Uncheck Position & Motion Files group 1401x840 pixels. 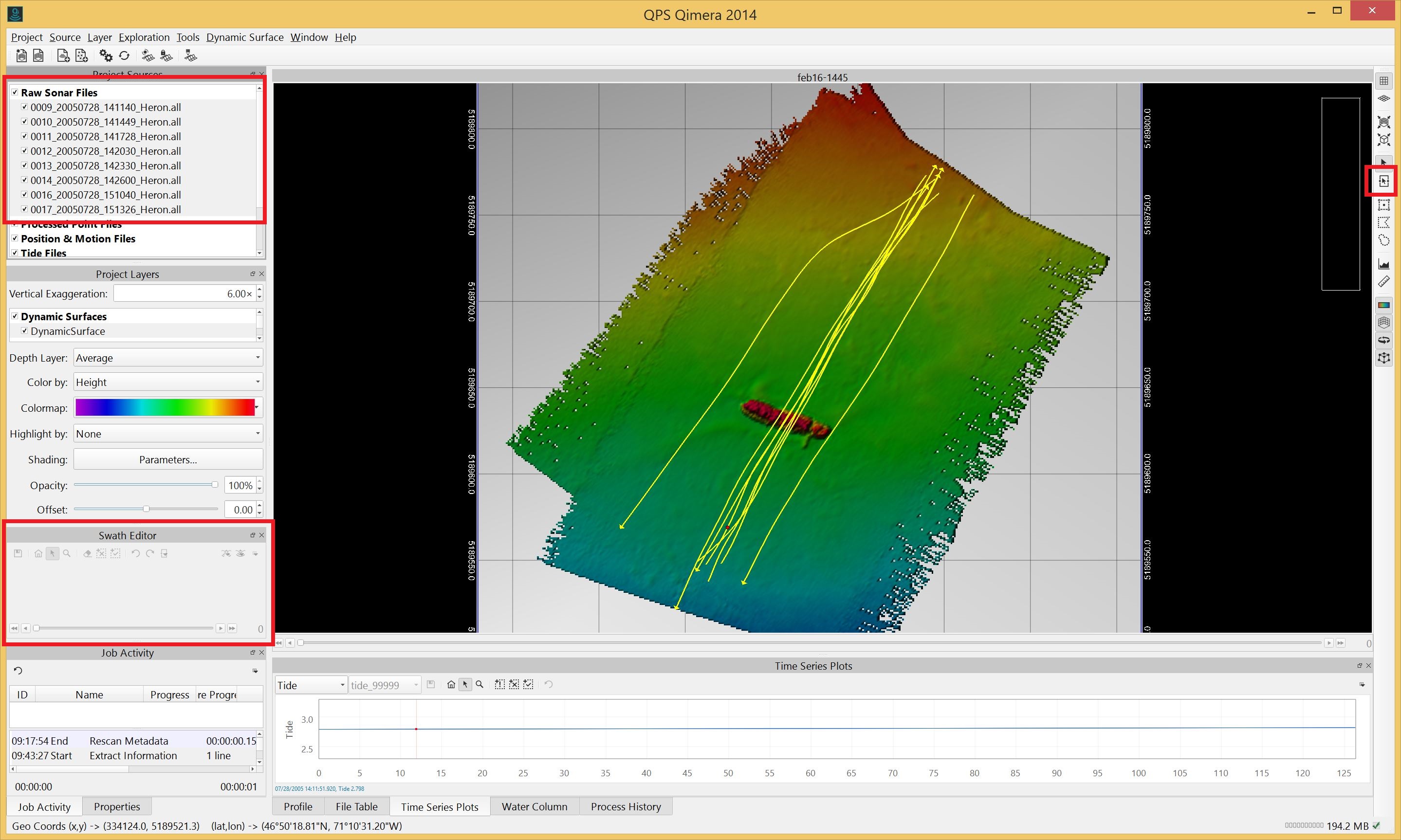pos(15,238)
